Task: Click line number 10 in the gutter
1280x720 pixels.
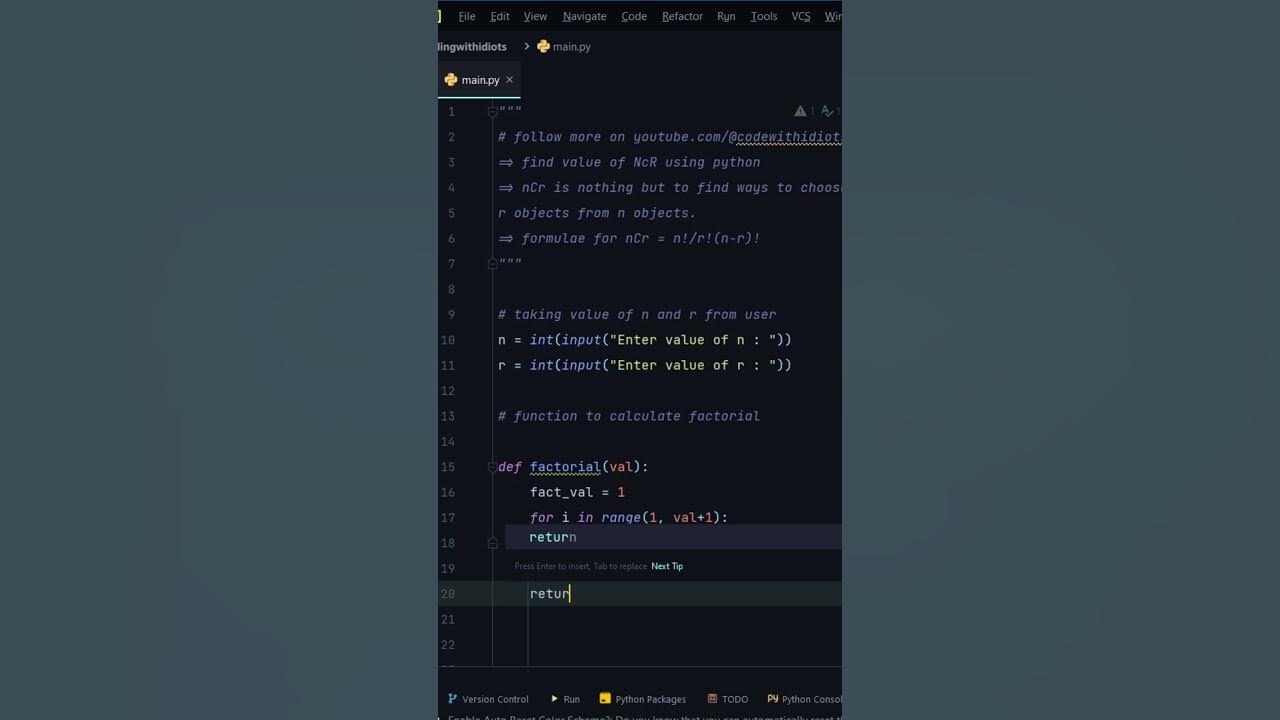Action: coord(447,340)
